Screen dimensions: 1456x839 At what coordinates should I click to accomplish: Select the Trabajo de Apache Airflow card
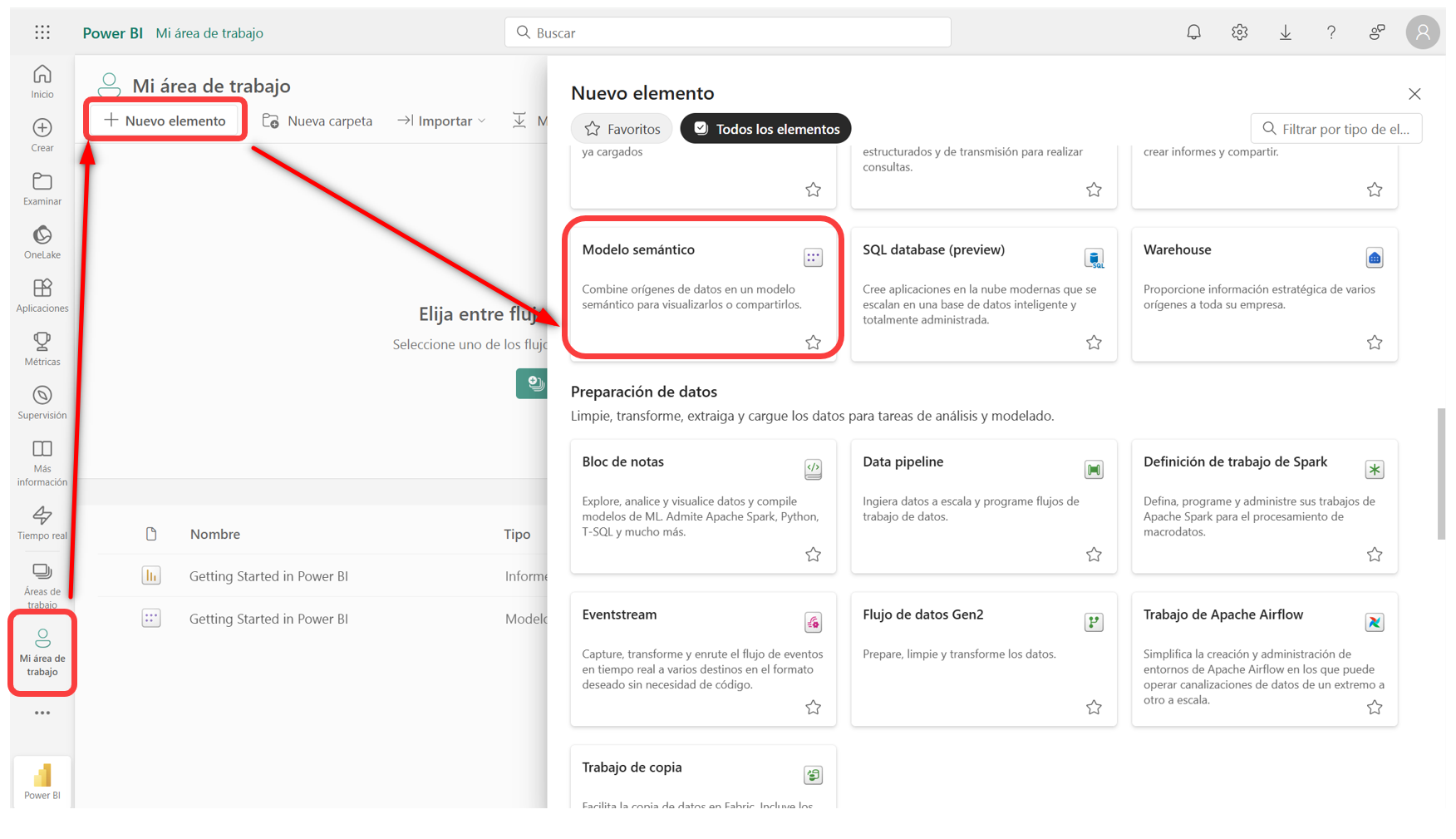[1265, 659]
